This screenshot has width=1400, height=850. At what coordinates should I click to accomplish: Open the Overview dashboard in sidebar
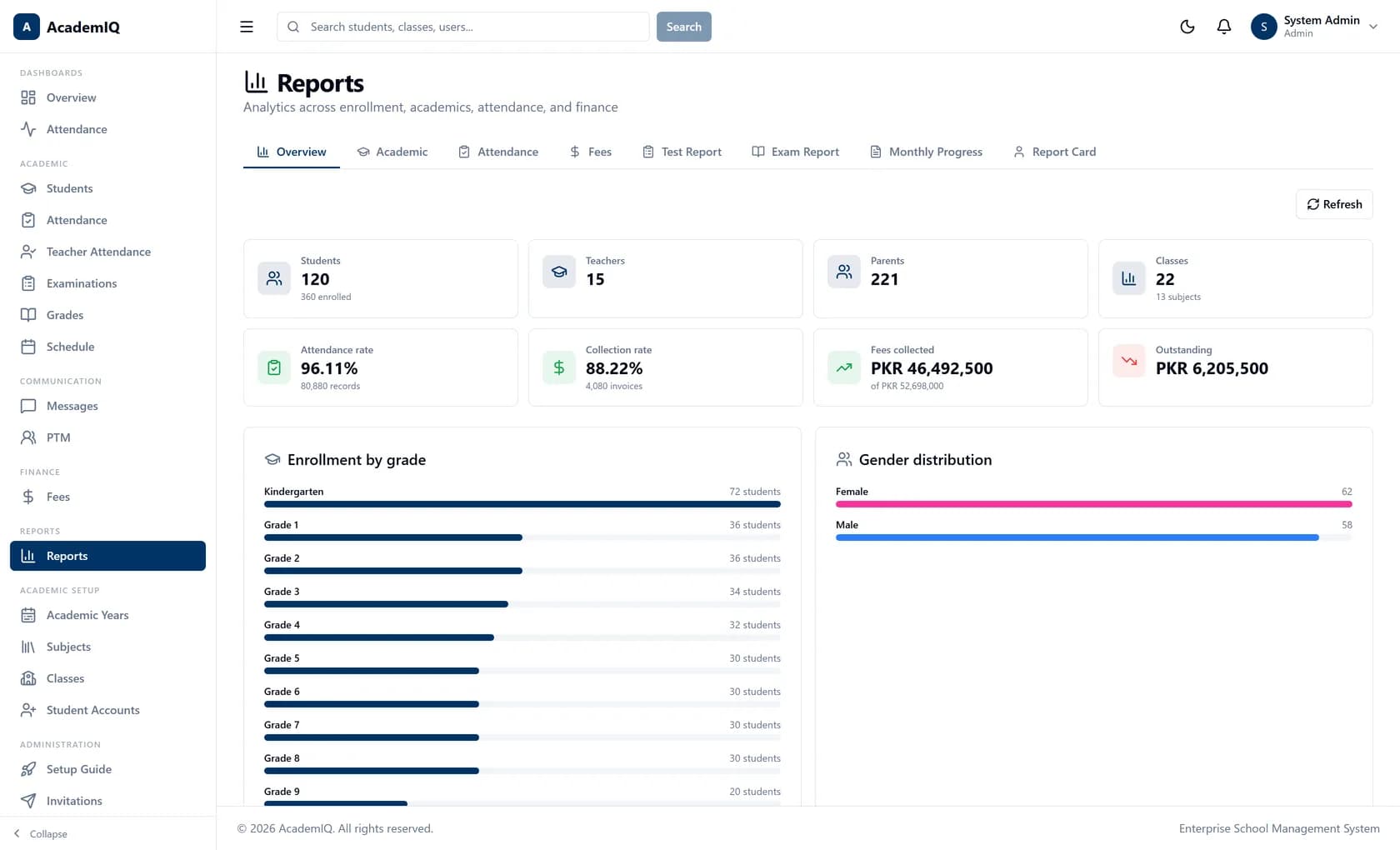107,97
